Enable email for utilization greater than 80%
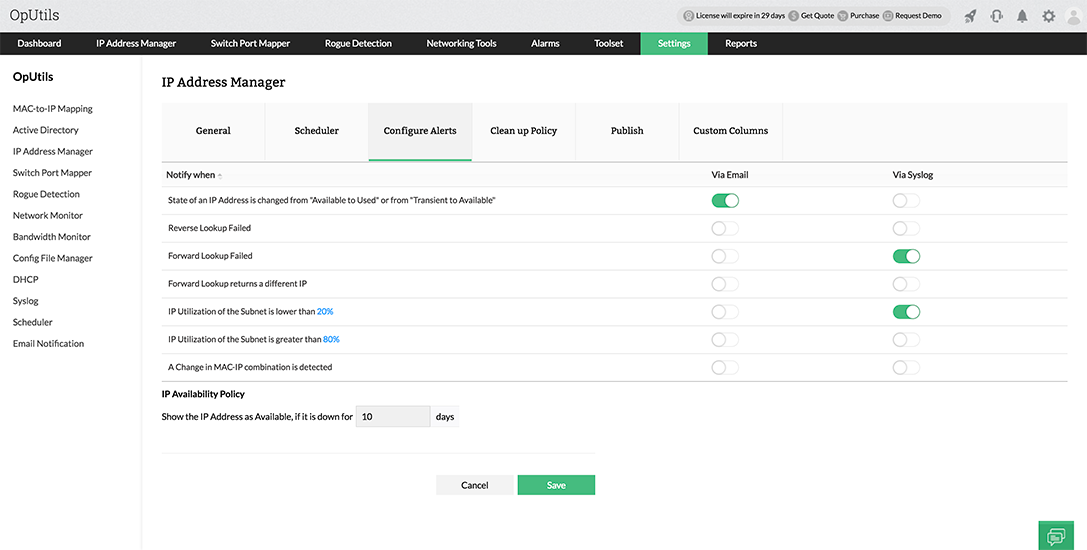The height and width of the screenshot is (550, 1087). (x=725, y=339)
